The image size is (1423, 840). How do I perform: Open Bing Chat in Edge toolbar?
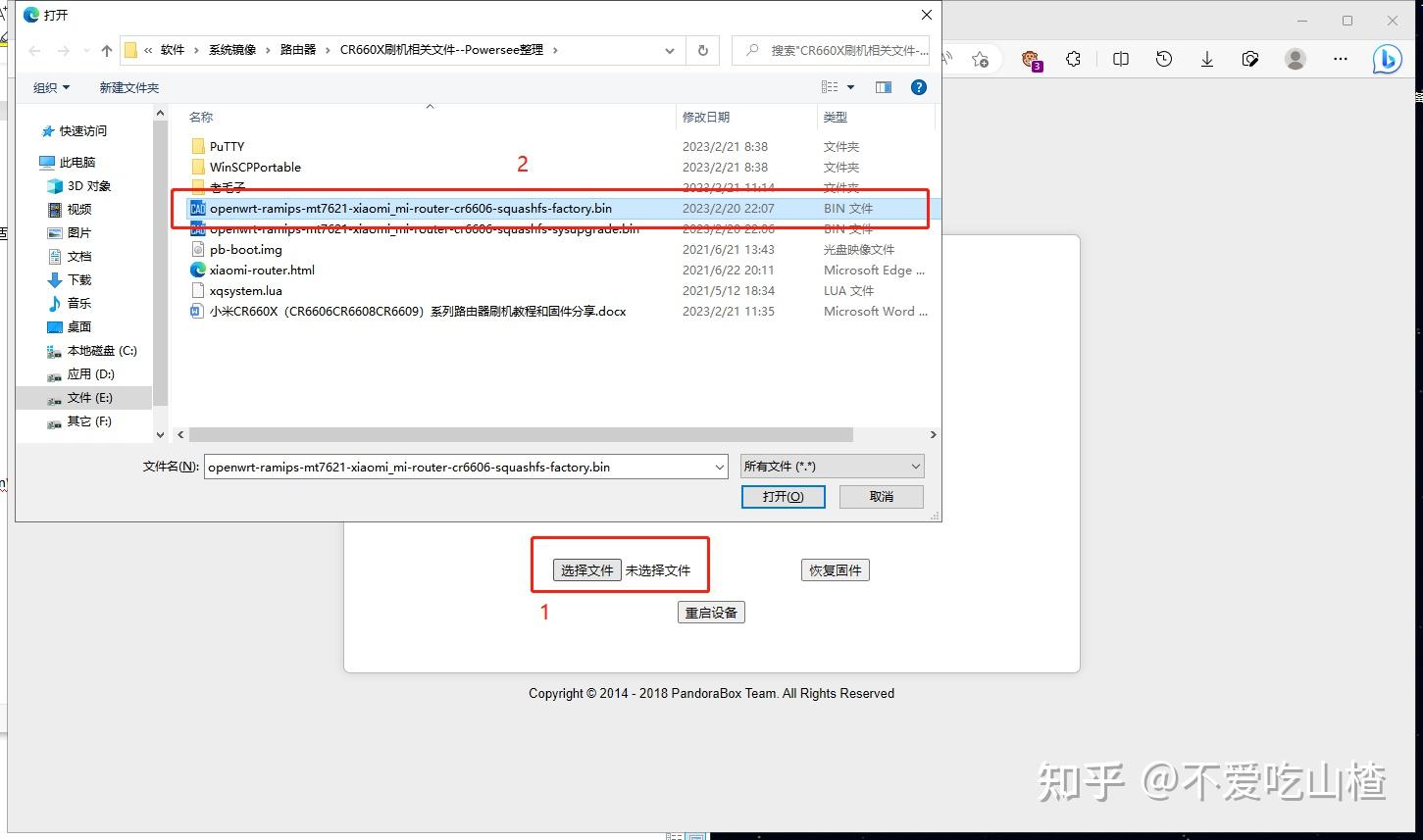pos(1387,59)
